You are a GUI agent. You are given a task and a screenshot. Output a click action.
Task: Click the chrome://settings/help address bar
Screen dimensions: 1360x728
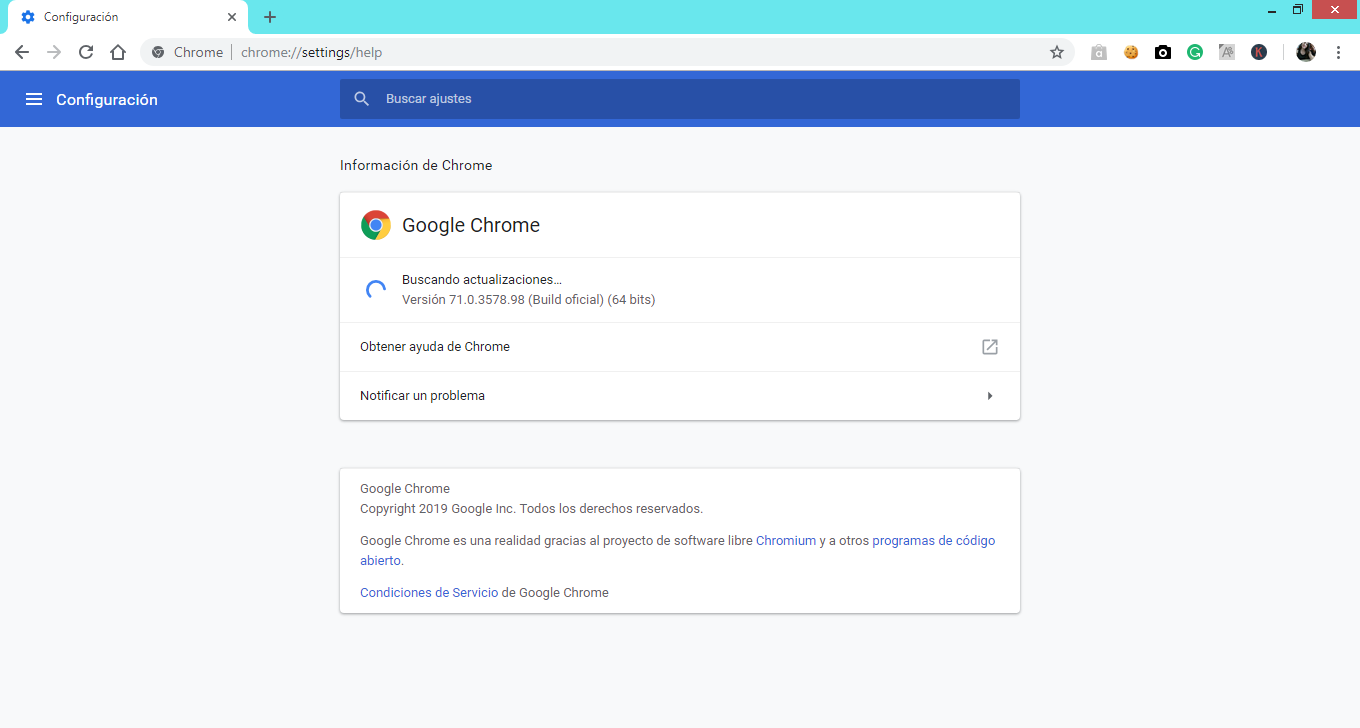pos(600,52)
